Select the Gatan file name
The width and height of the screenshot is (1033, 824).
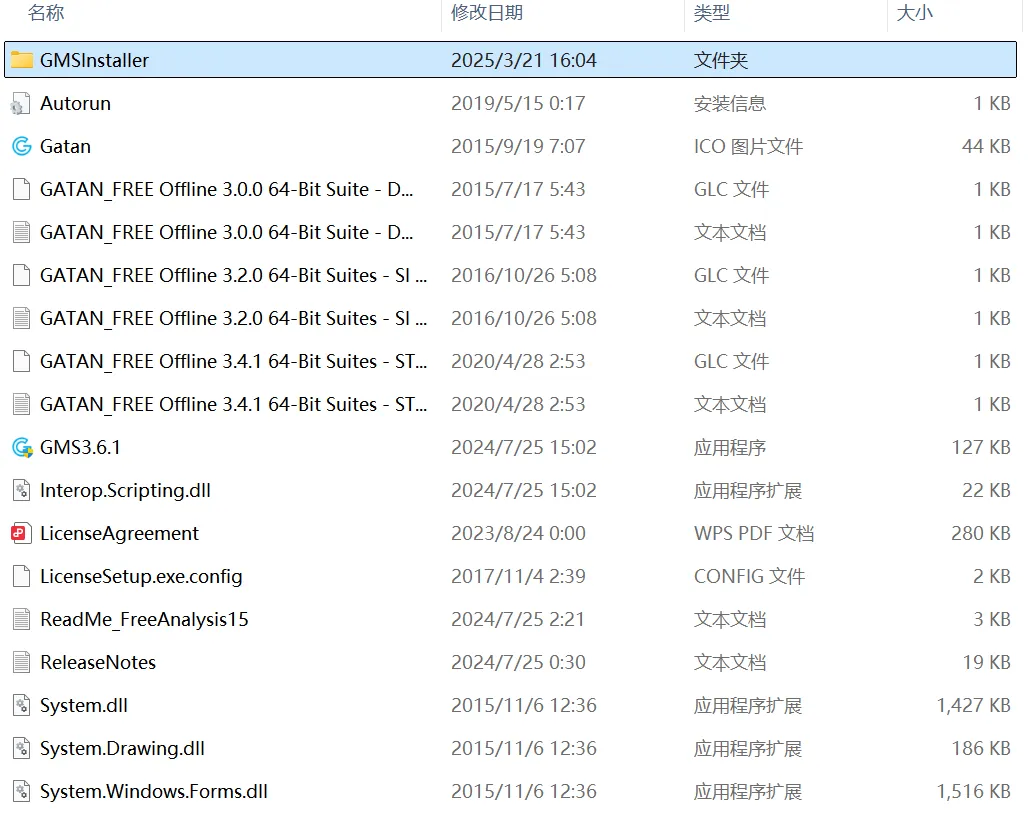coord(65,146)
